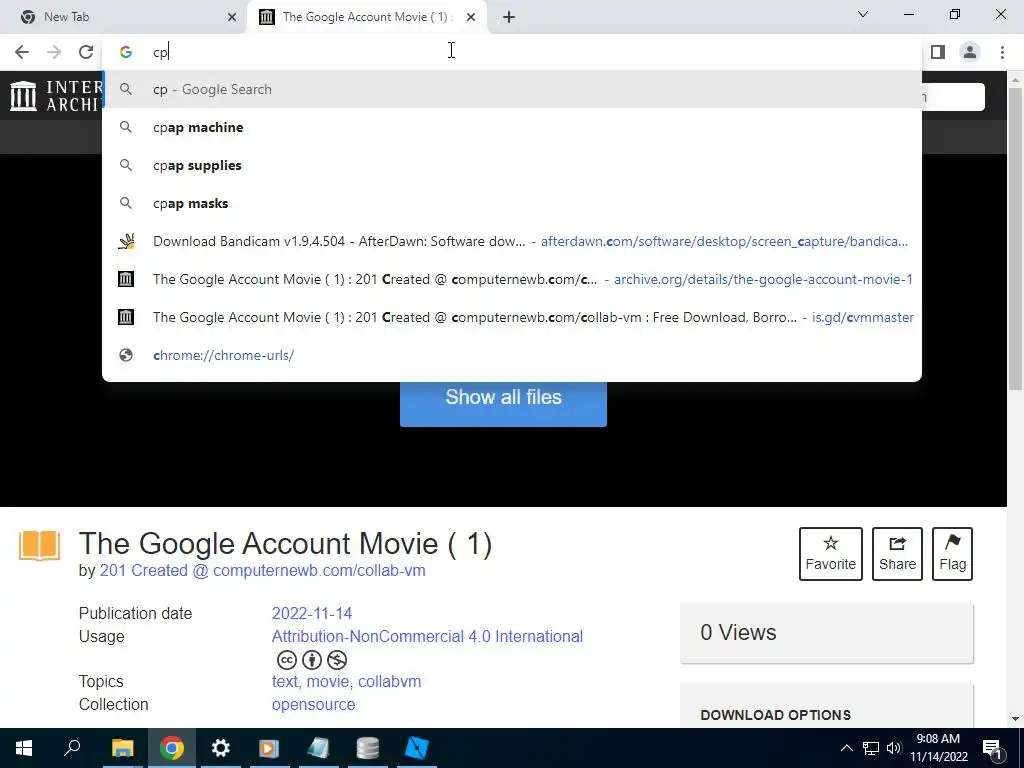1024x768 pixels.
Task: Open the 2022-11-14 publication date link
Action: 312,613
